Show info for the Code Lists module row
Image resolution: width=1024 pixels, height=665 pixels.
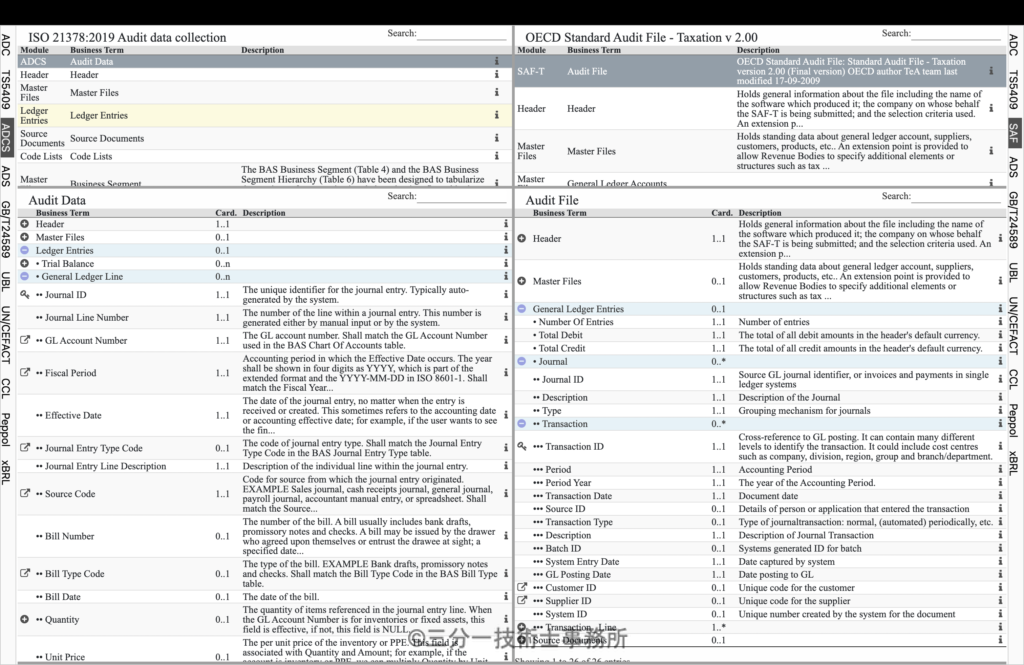[x=496, y=156]
